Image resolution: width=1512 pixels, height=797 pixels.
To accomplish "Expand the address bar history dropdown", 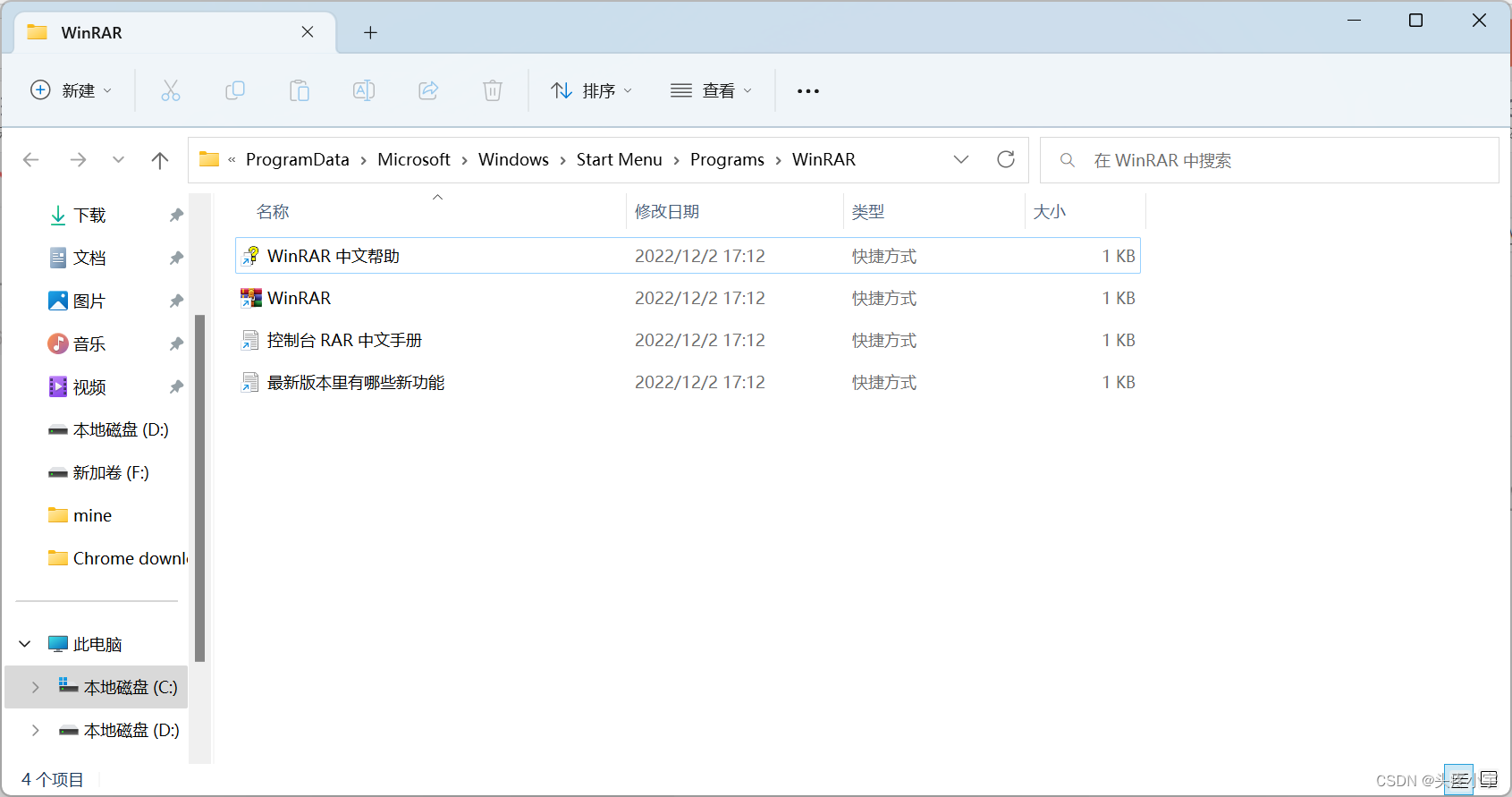I will pyautogui.click(x=961, y=159).
